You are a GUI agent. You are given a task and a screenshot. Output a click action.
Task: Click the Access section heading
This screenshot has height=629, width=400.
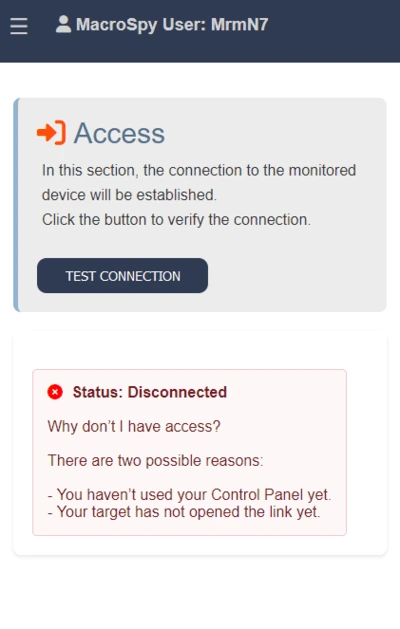tap(119, 133)
